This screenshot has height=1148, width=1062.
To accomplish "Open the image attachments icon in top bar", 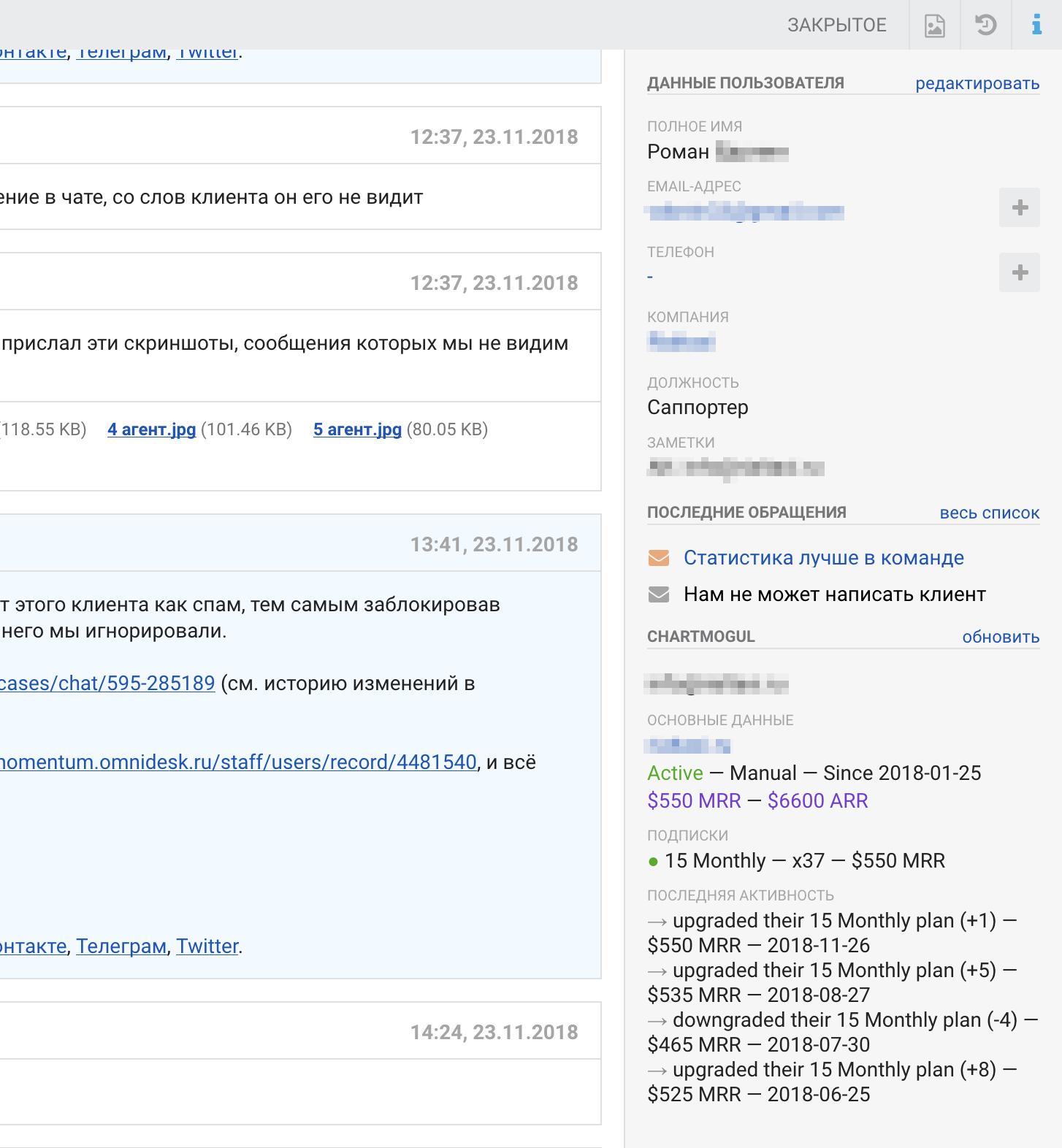I will [x=935, y=26].
